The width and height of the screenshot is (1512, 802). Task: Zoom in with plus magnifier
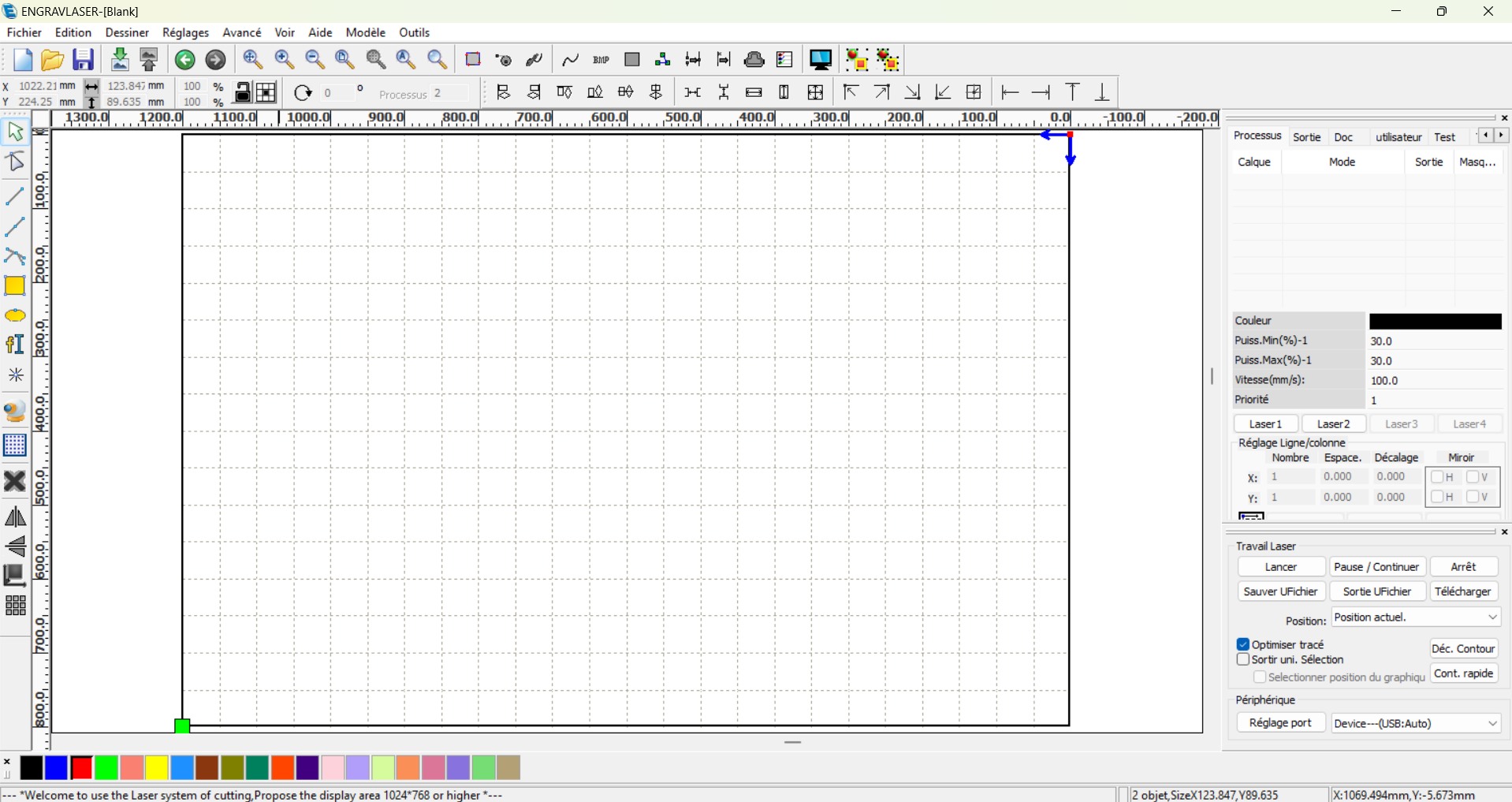coord(284,60)
